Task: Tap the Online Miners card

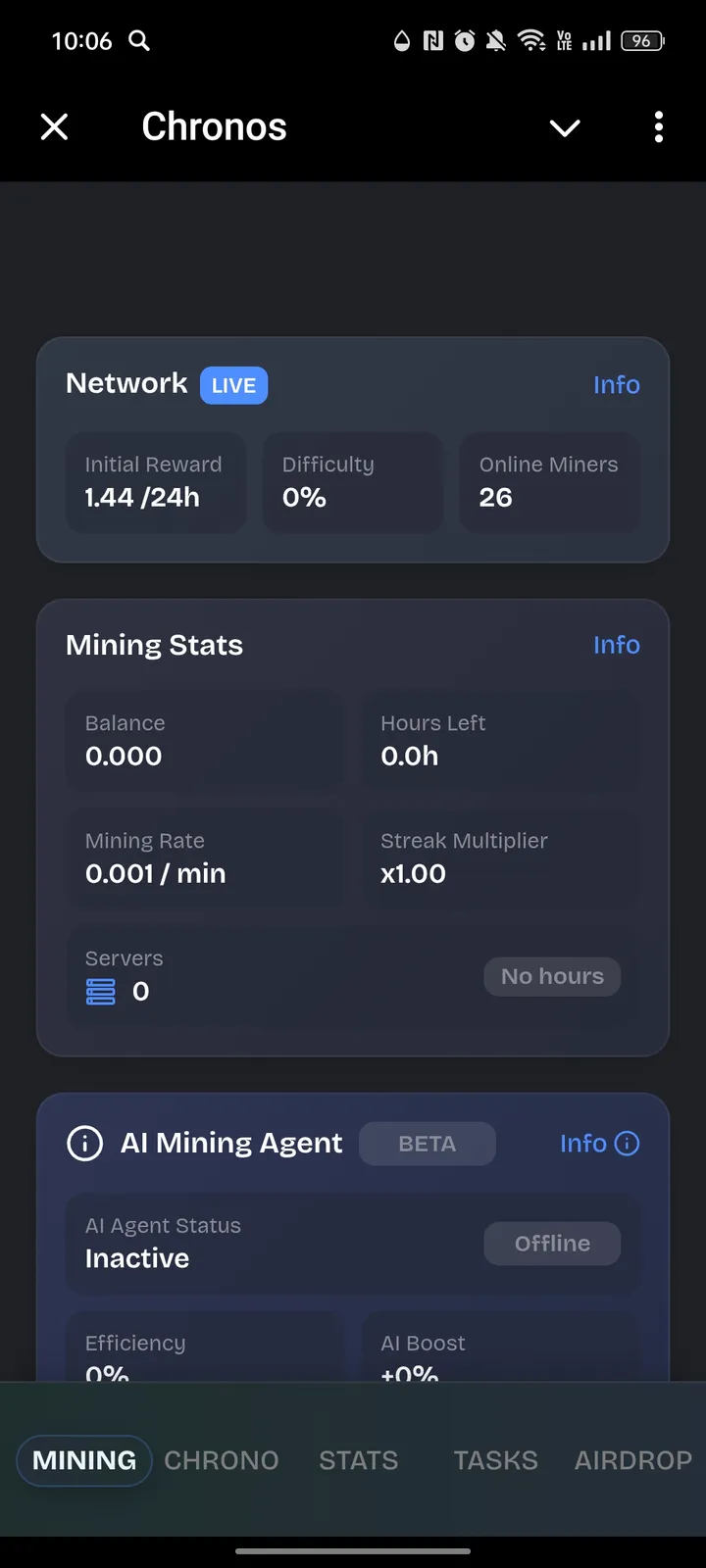Action: click(549, 482)
